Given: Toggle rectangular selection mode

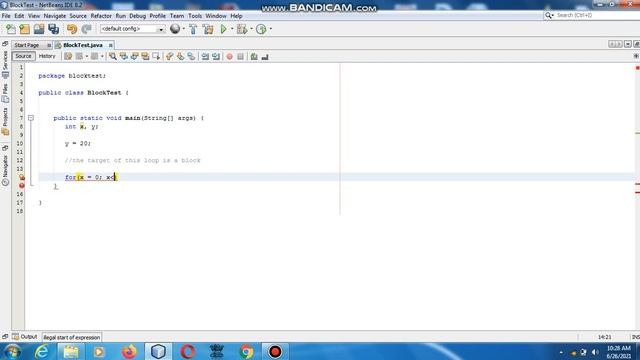Looking at the screenshot, I should tap(156, 56).
